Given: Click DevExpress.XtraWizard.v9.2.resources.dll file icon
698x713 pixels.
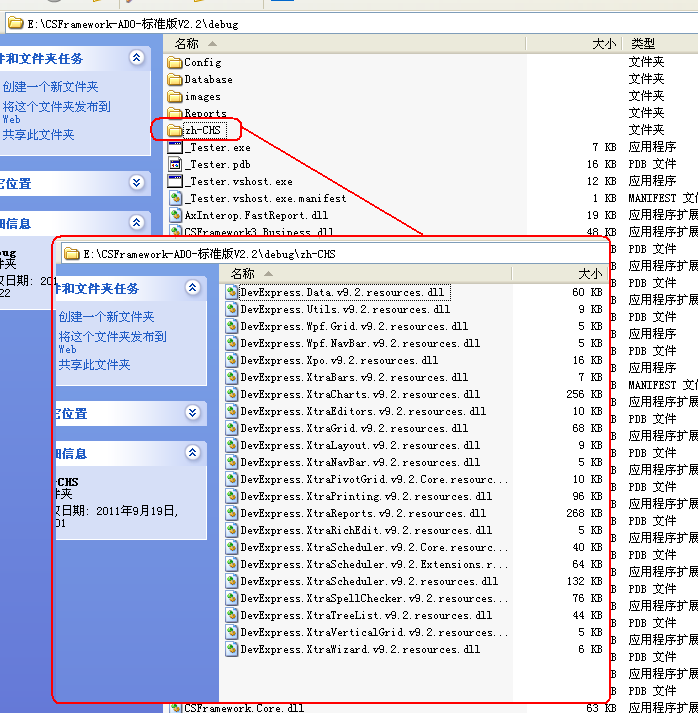Looking at the screenshot, I should (x=232, y=650).
